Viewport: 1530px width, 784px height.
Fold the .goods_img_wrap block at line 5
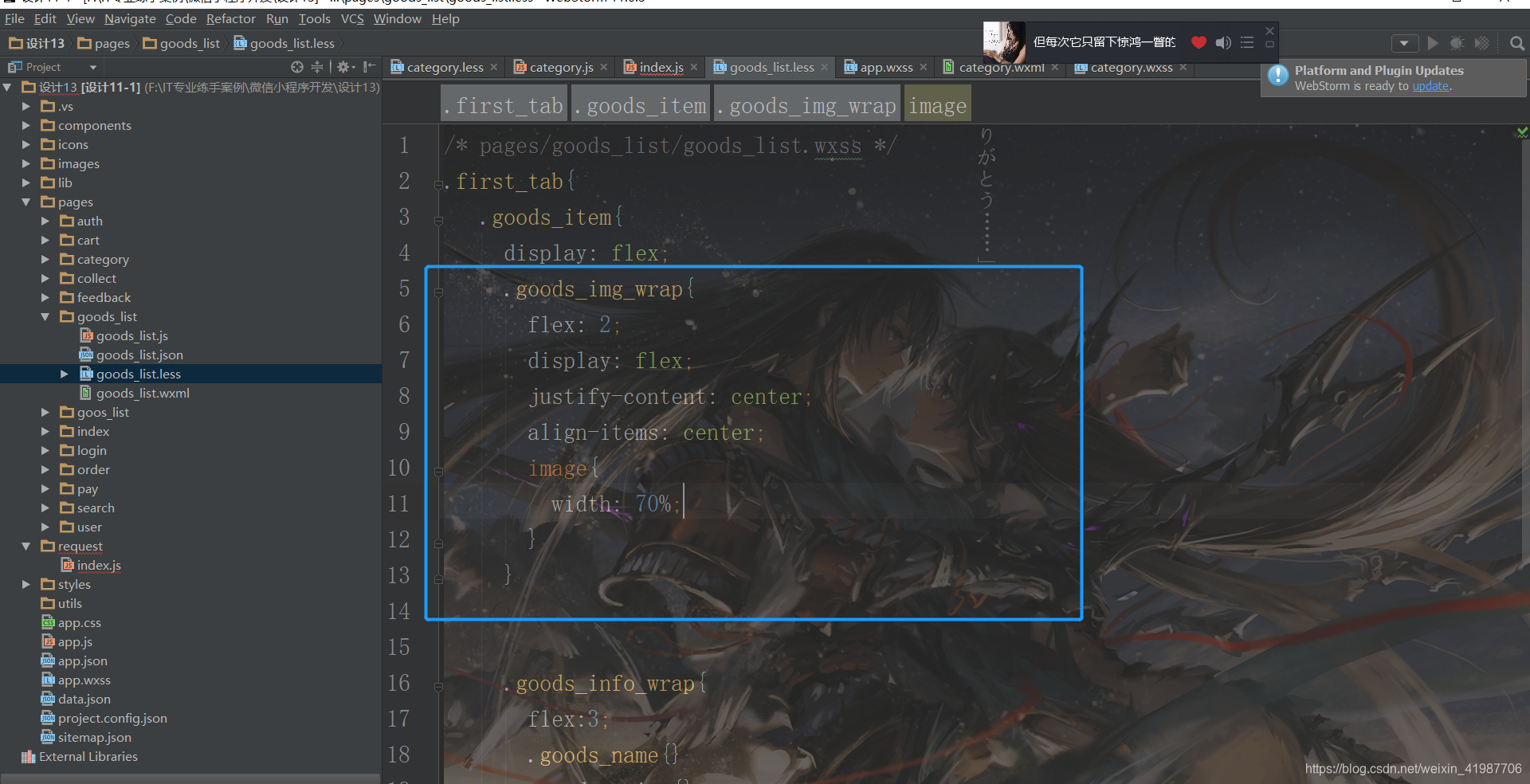pyautogui.click(x=438, y=292)
